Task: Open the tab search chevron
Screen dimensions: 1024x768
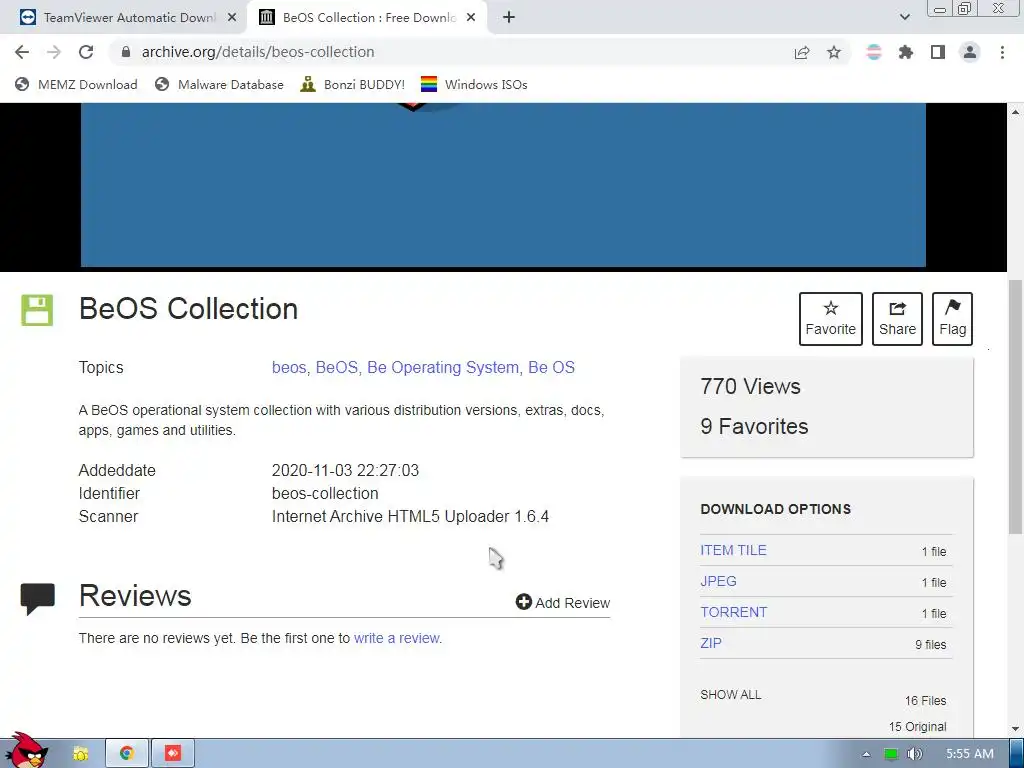Action: click(904, 17)
